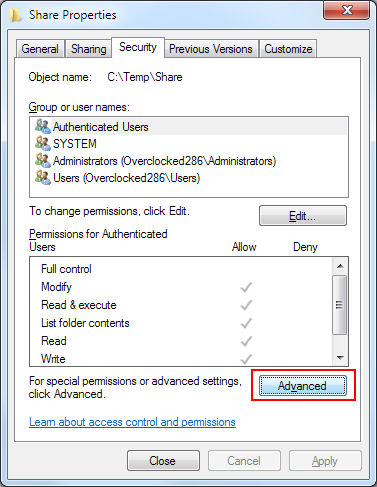Click the Users group icon

point(43,178)
